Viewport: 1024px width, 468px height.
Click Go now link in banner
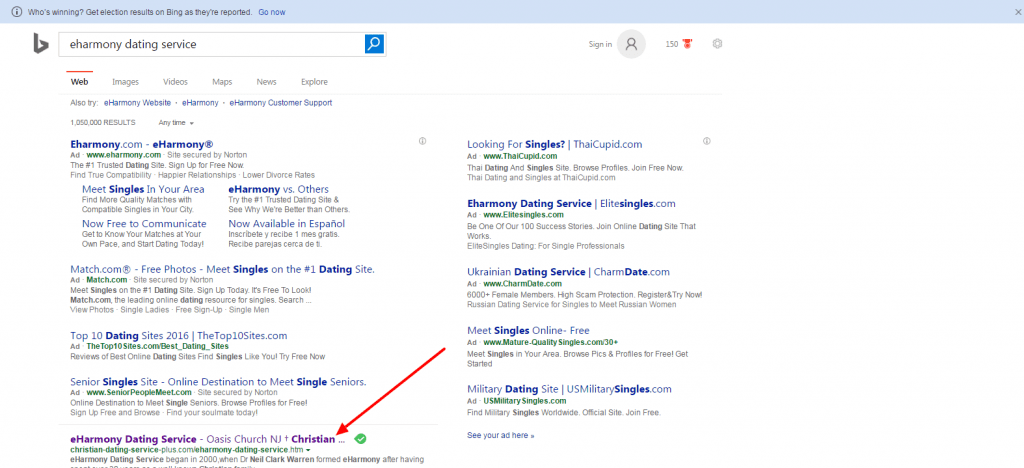[x=272, y=12]
